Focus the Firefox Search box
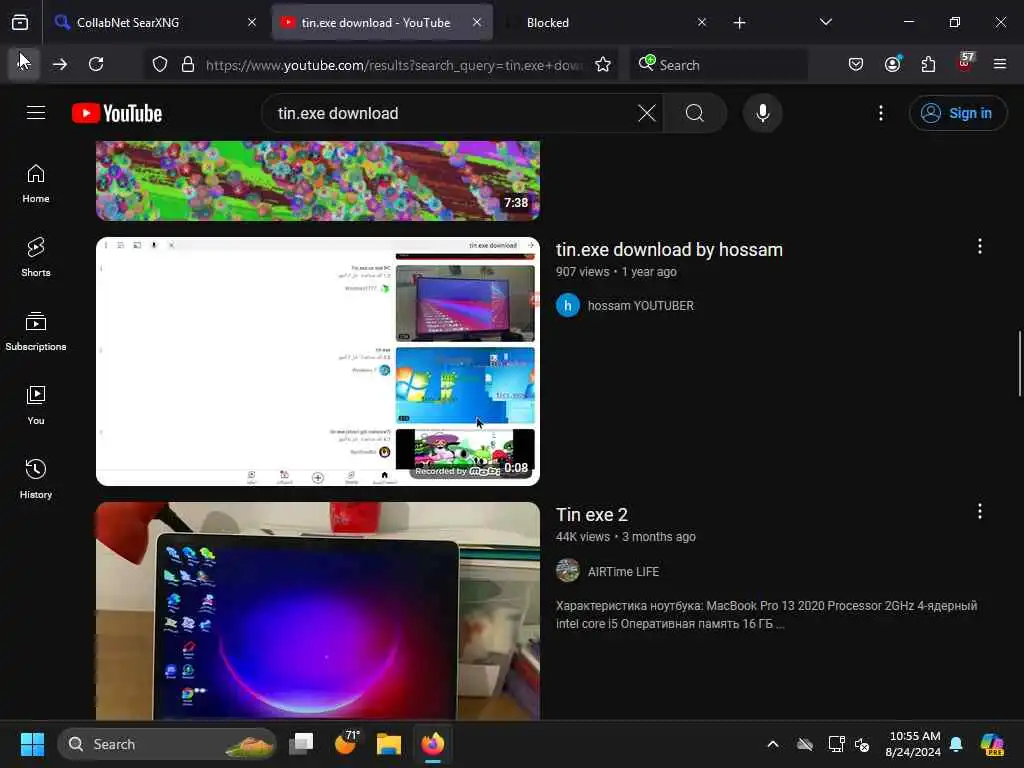 (x=718, y=65)
